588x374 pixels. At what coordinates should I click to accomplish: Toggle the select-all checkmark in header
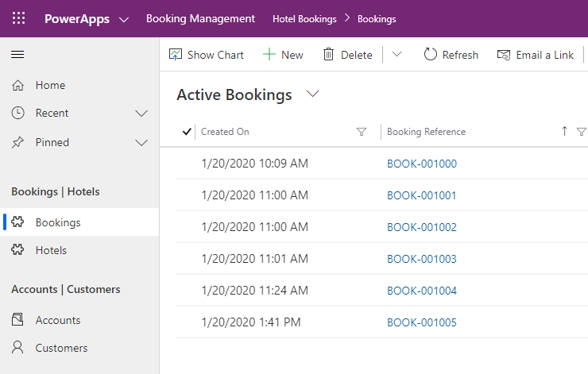[186, 132]
